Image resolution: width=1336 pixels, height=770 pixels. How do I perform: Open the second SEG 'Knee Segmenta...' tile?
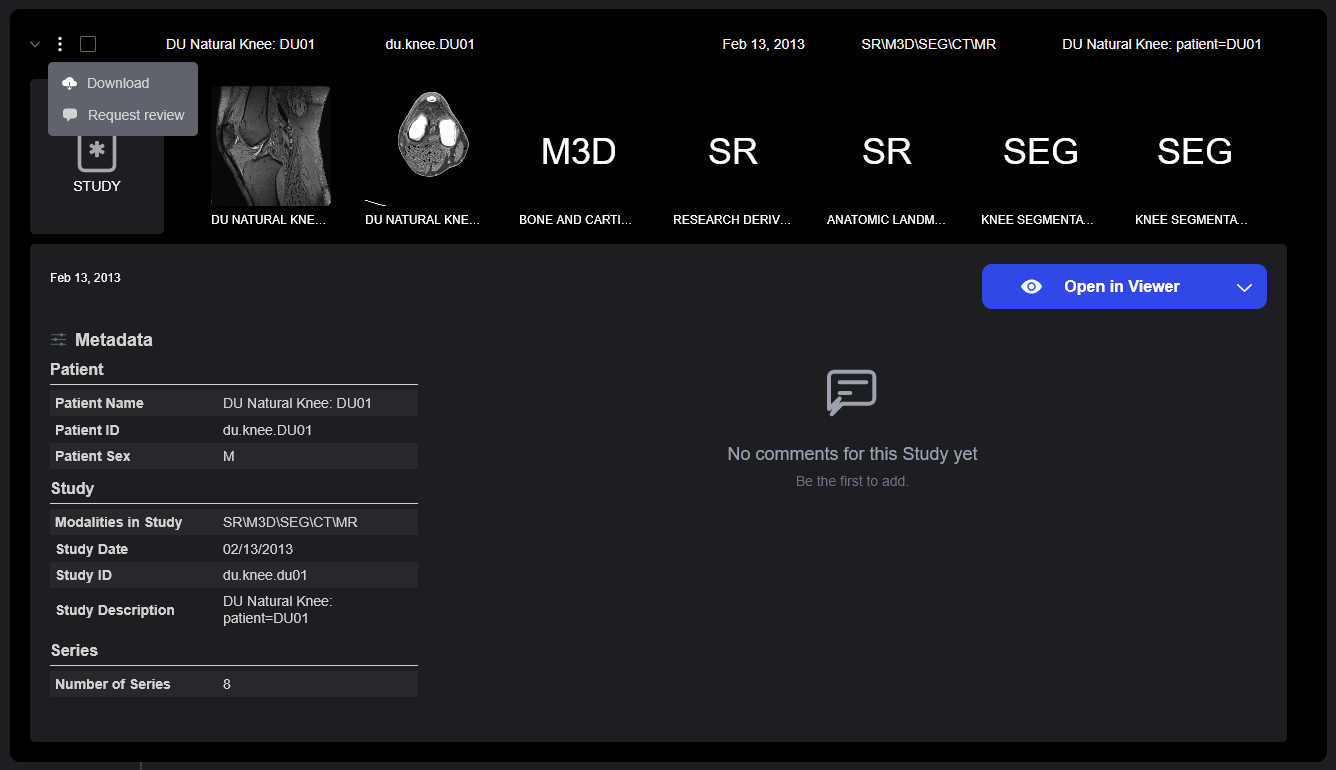(1194, 152)
